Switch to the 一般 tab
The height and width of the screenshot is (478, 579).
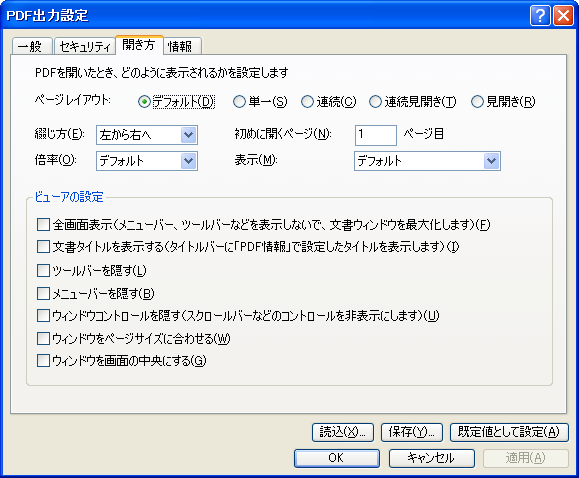pos(32,46)
